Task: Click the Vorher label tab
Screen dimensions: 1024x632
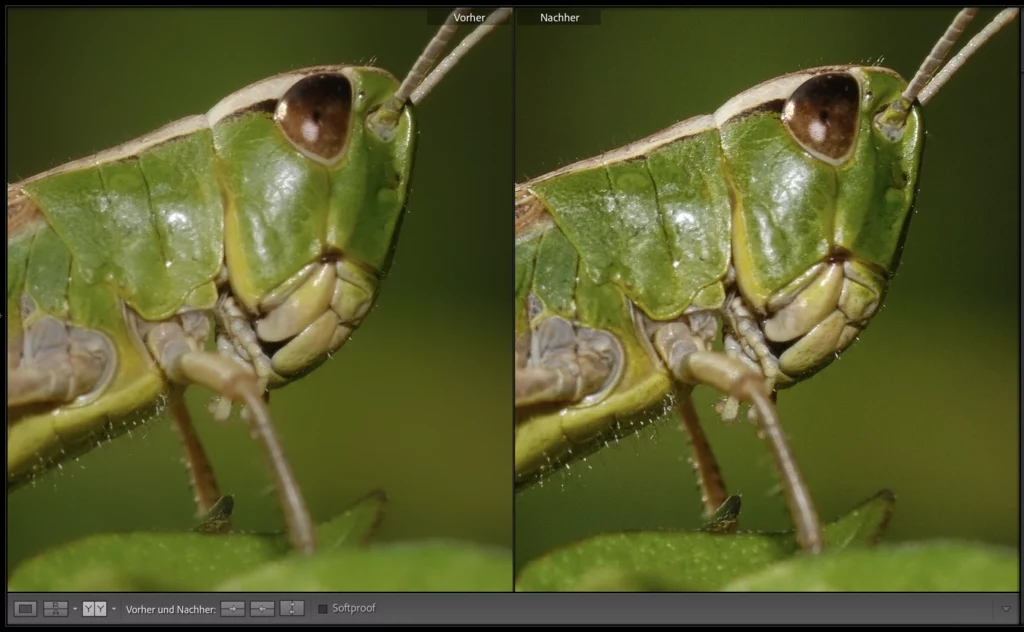Action: 468,17
